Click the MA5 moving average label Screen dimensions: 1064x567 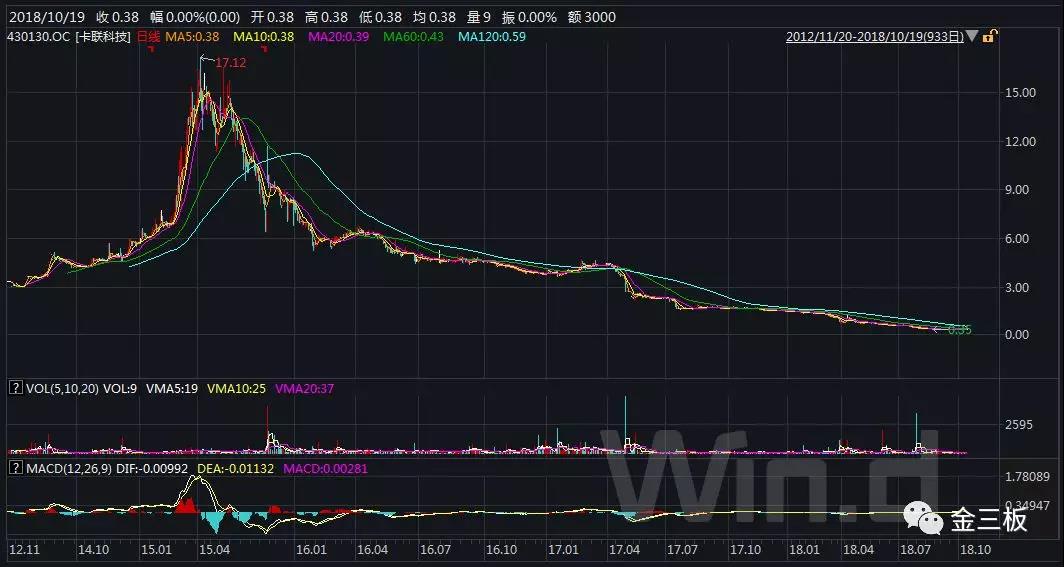tap(192, 37)
